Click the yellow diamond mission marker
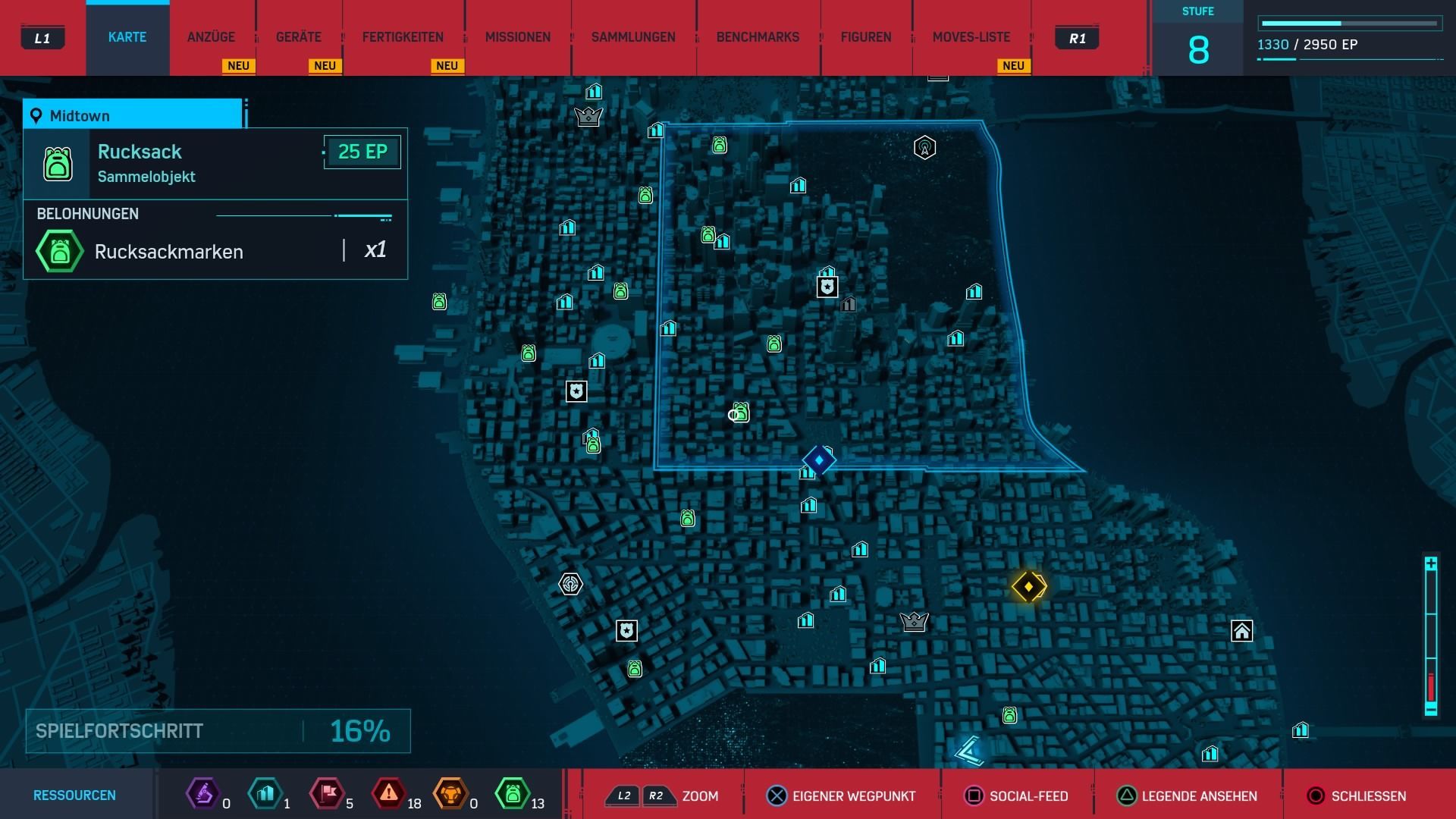Image resolution: width=1456 pixels, height=819 pixels. pos(1029,586)
